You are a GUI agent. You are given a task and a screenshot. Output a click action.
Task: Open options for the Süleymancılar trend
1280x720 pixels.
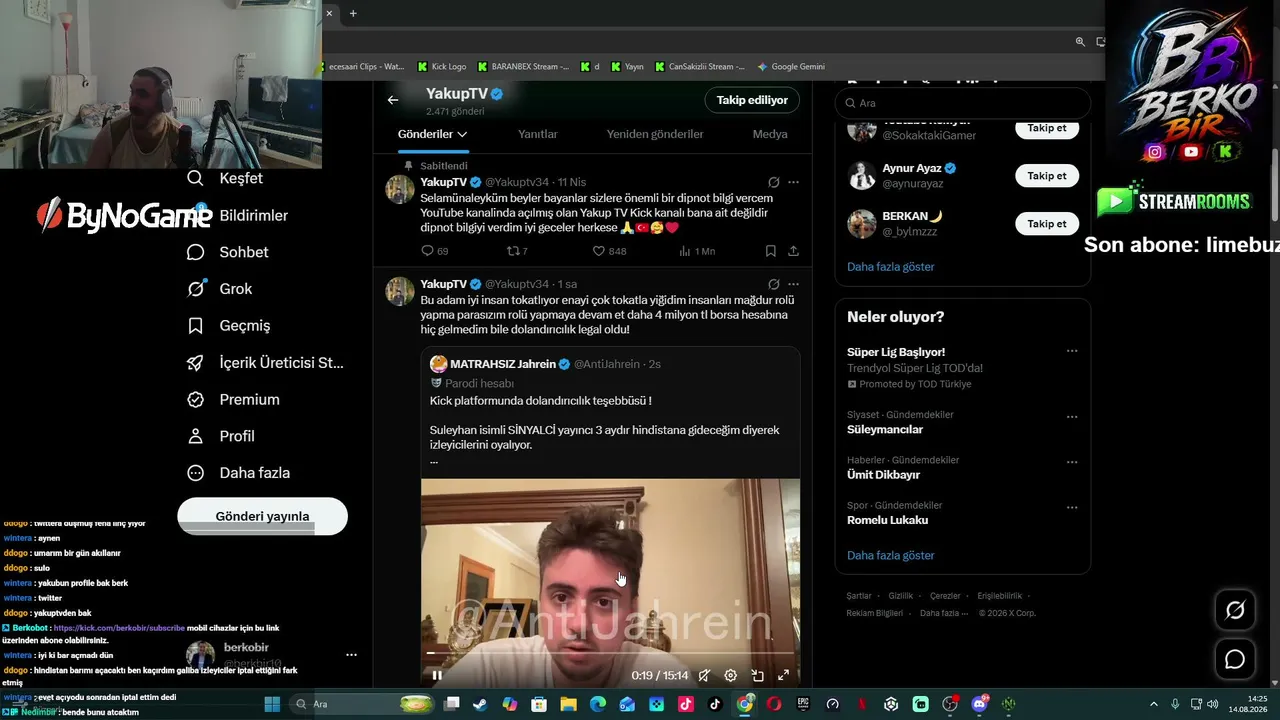pyautogui.click(x=1072, y=416)
